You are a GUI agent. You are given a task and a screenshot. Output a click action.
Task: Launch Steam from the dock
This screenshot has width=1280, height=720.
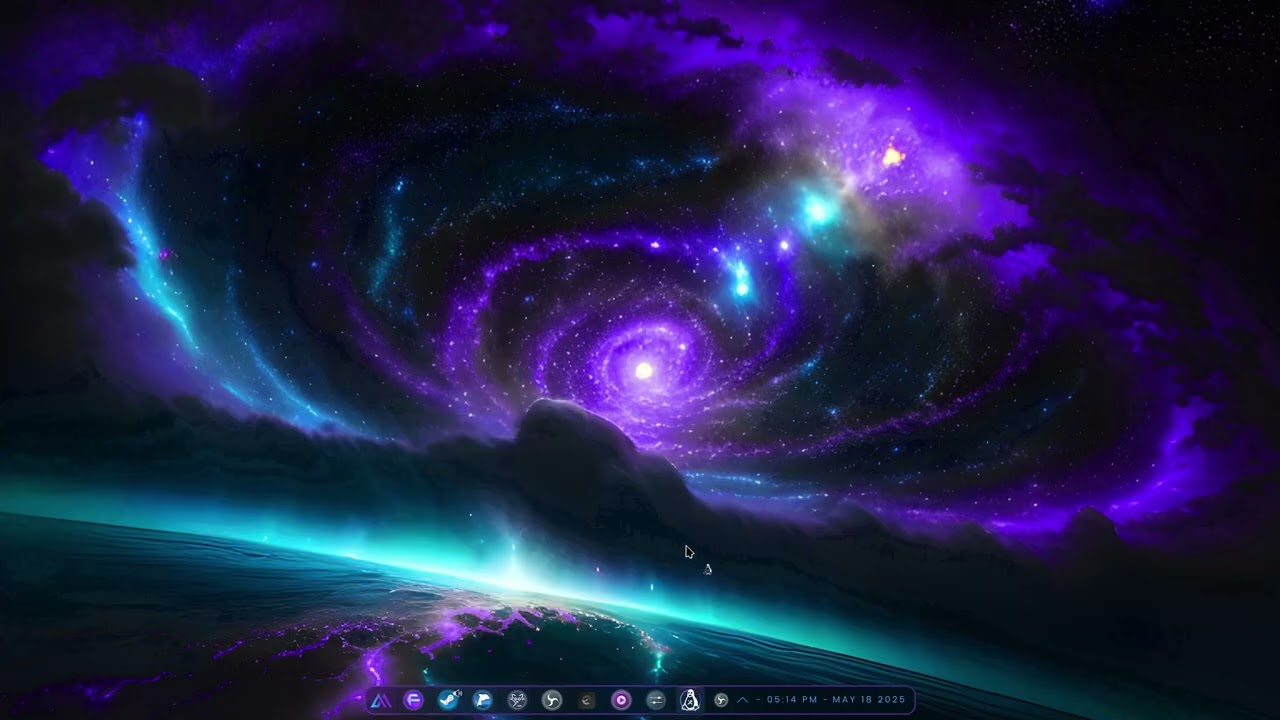[x=448, y=700]
